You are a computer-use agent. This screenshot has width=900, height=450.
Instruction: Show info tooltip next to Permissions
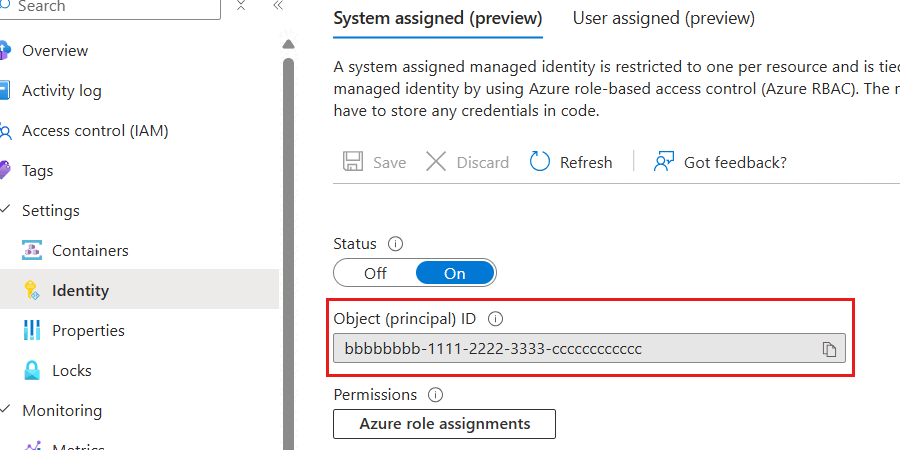coord(435,395)
